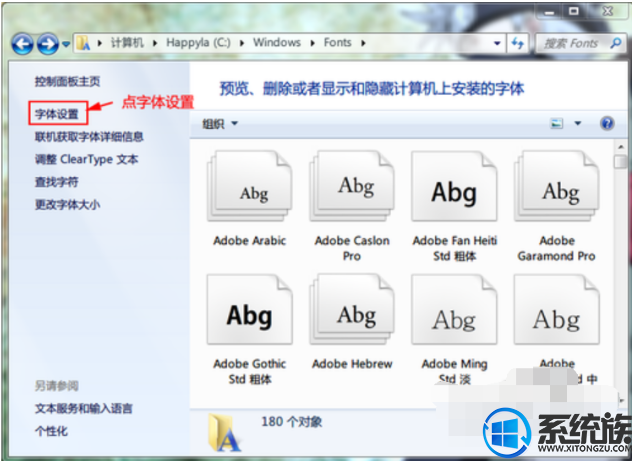
Task: Minimize the Fonts window
Action: pos(549,12)
